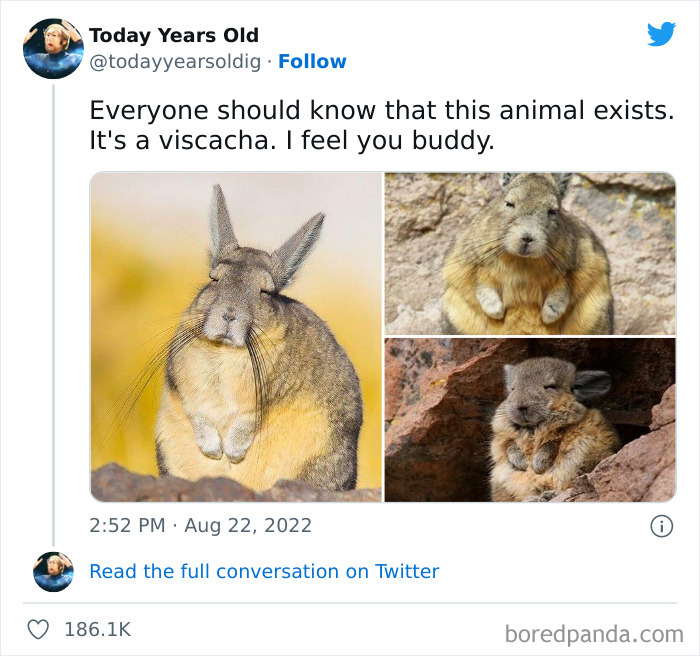The image size is (700, 656).
Task: Click the Aug 22, 2022 date text
Action: click(248, 526)
